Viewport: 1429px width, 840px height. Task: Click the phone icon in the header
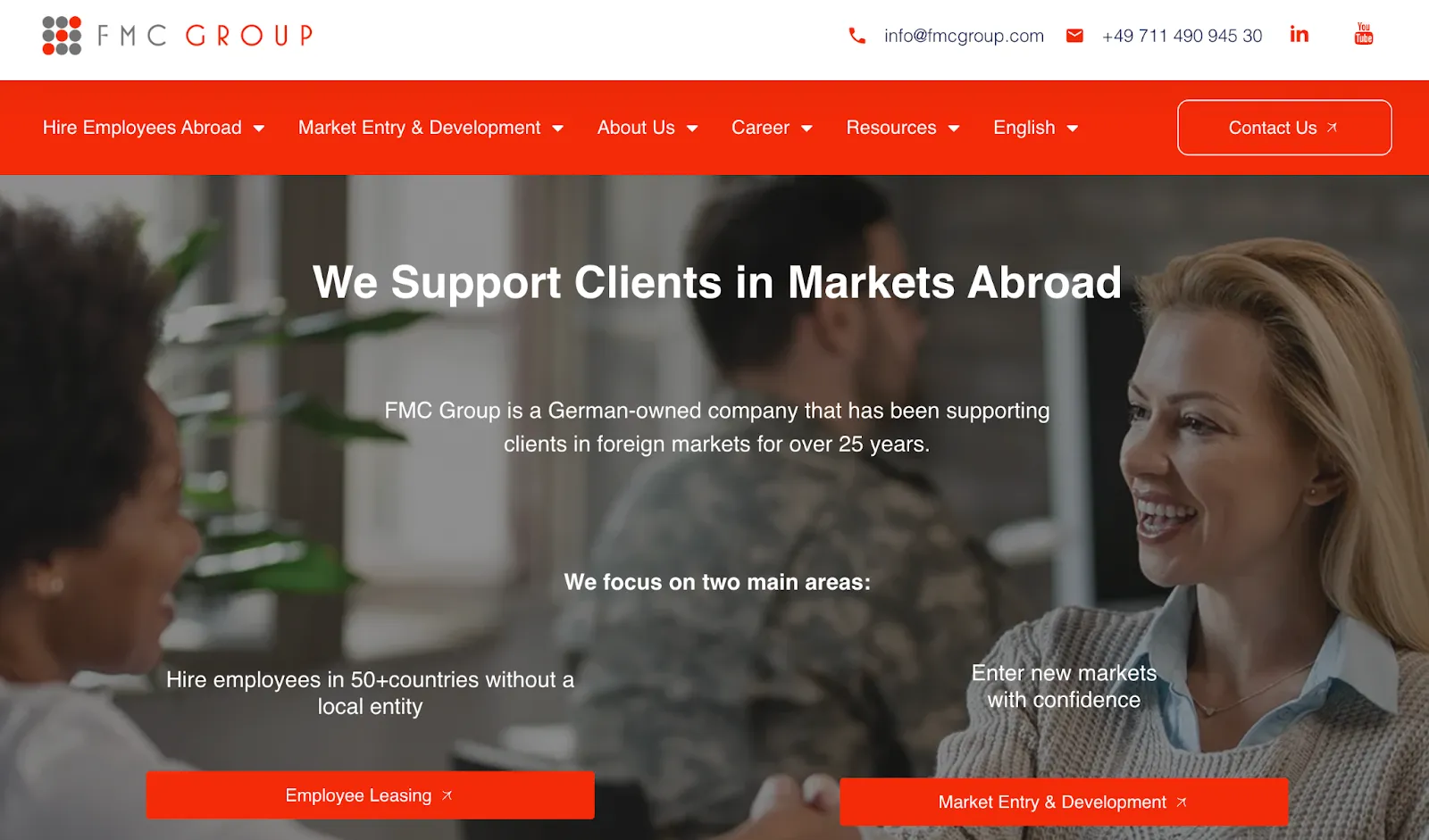[x=857, y=36]
